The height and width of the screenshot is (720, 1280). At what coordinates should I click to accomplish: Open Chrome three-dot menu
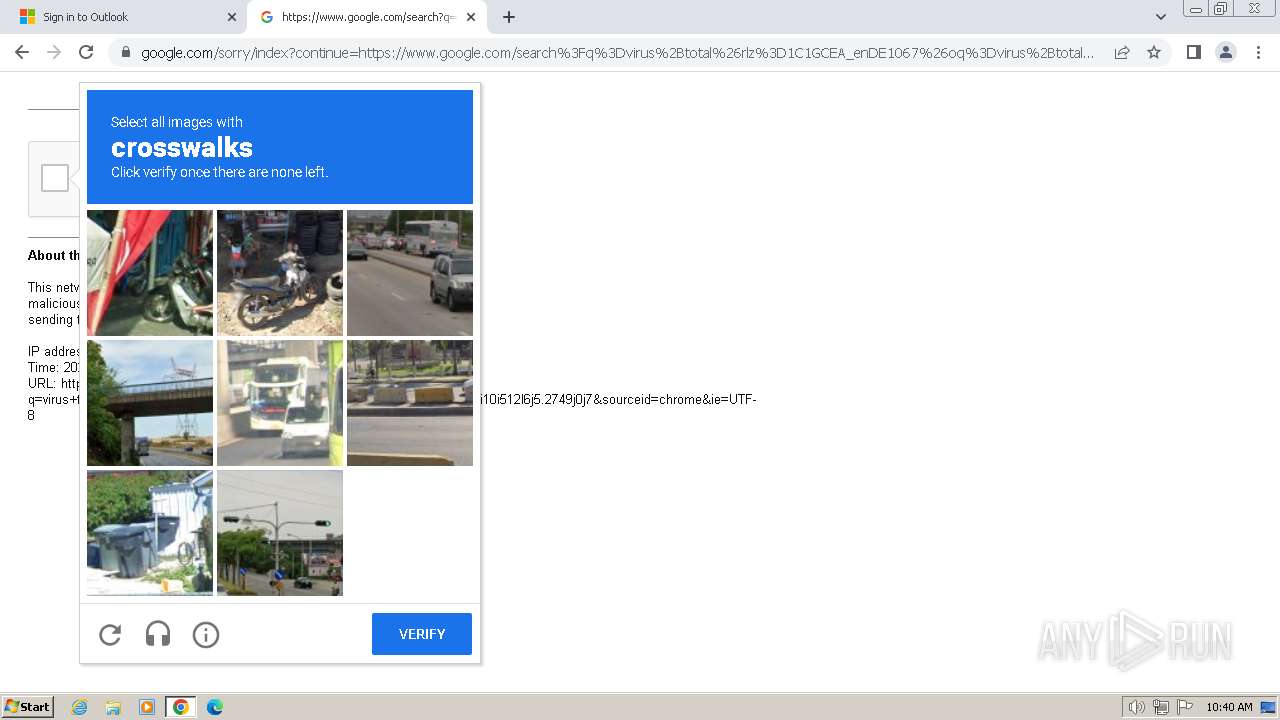coord(1258,52)
